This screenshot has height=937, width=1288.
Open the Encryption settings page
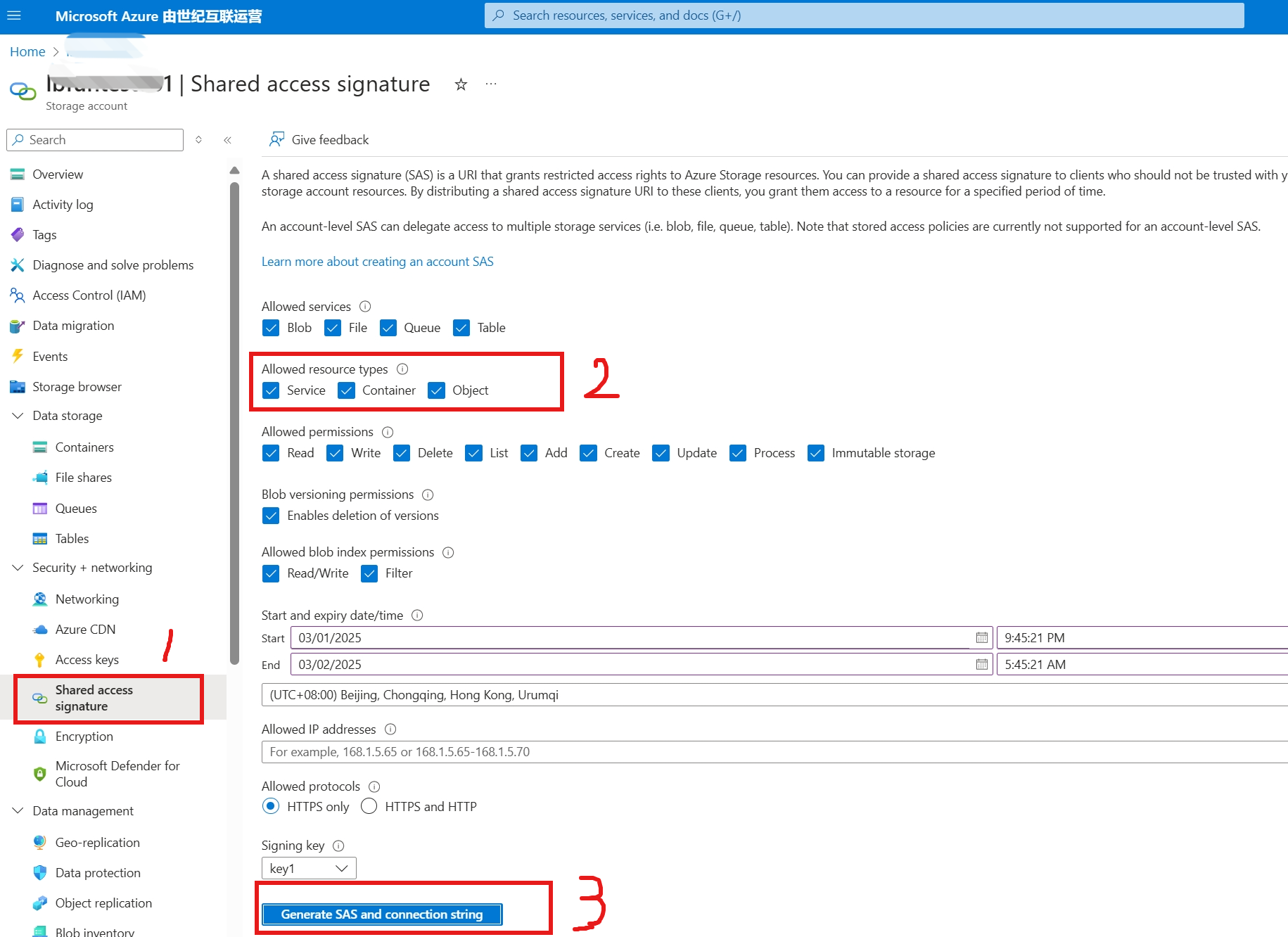[84, 736]
